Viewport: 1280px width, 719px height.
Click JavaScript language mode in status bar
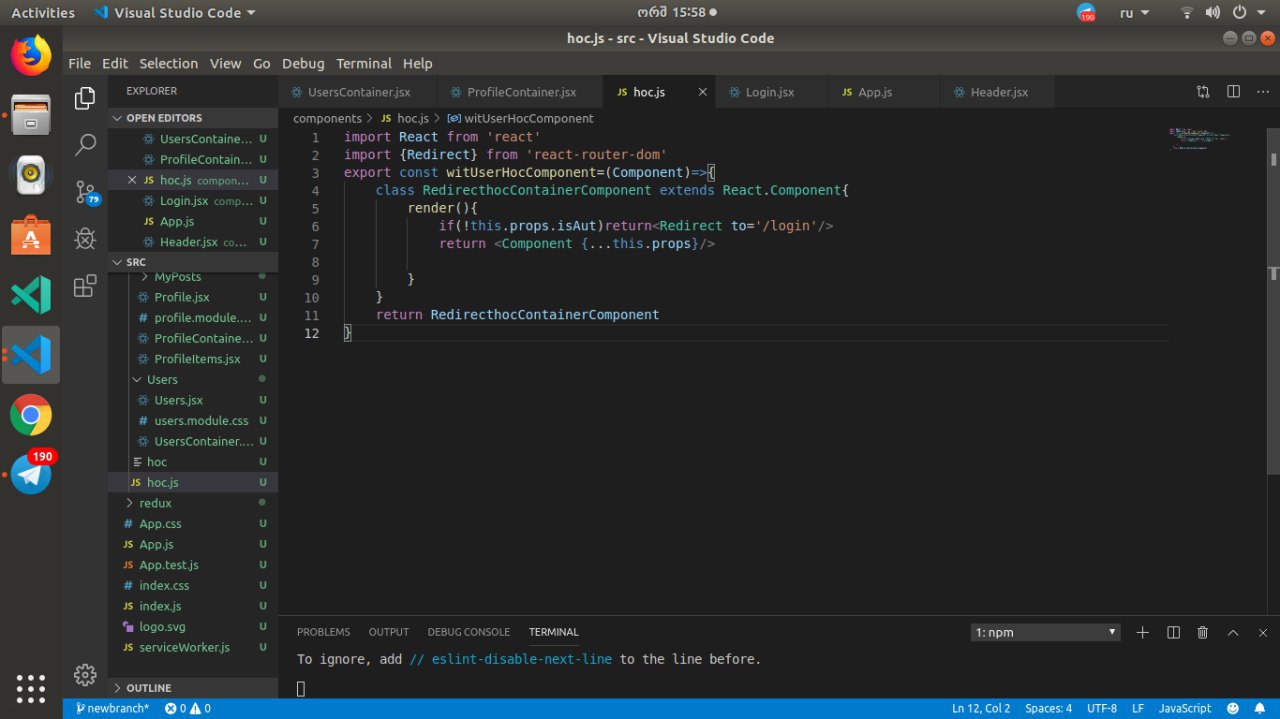pos(1184,708)
